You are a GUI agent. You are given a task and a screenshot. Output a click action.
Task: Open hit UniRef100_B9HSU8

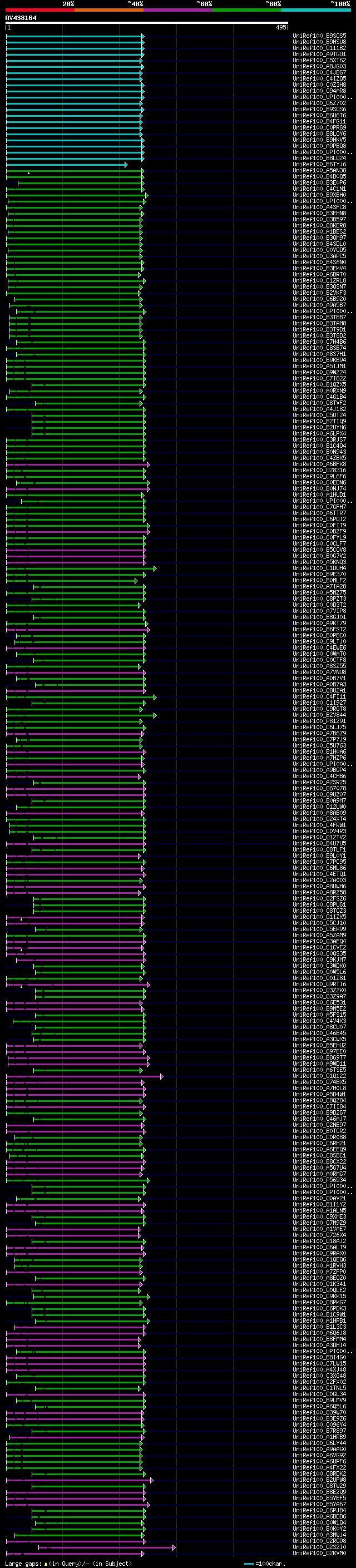(319, 42)
